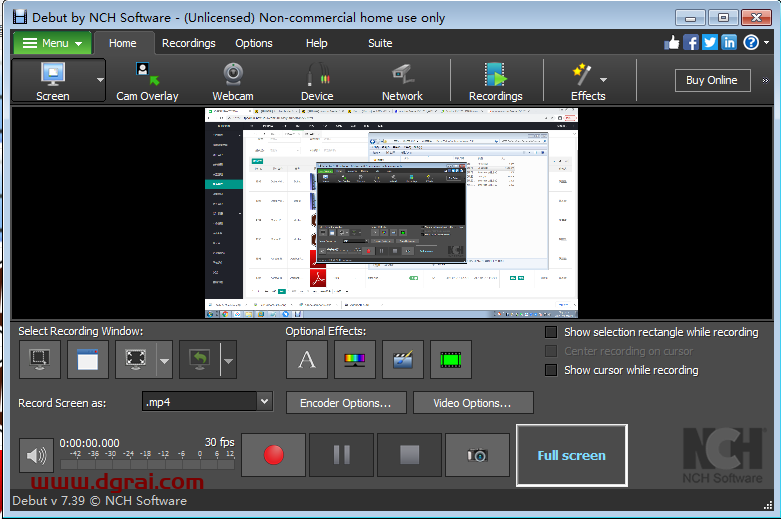Open the green Menu dropdown
This screenshot has width=781, height=519.
[x=52, y=43]
